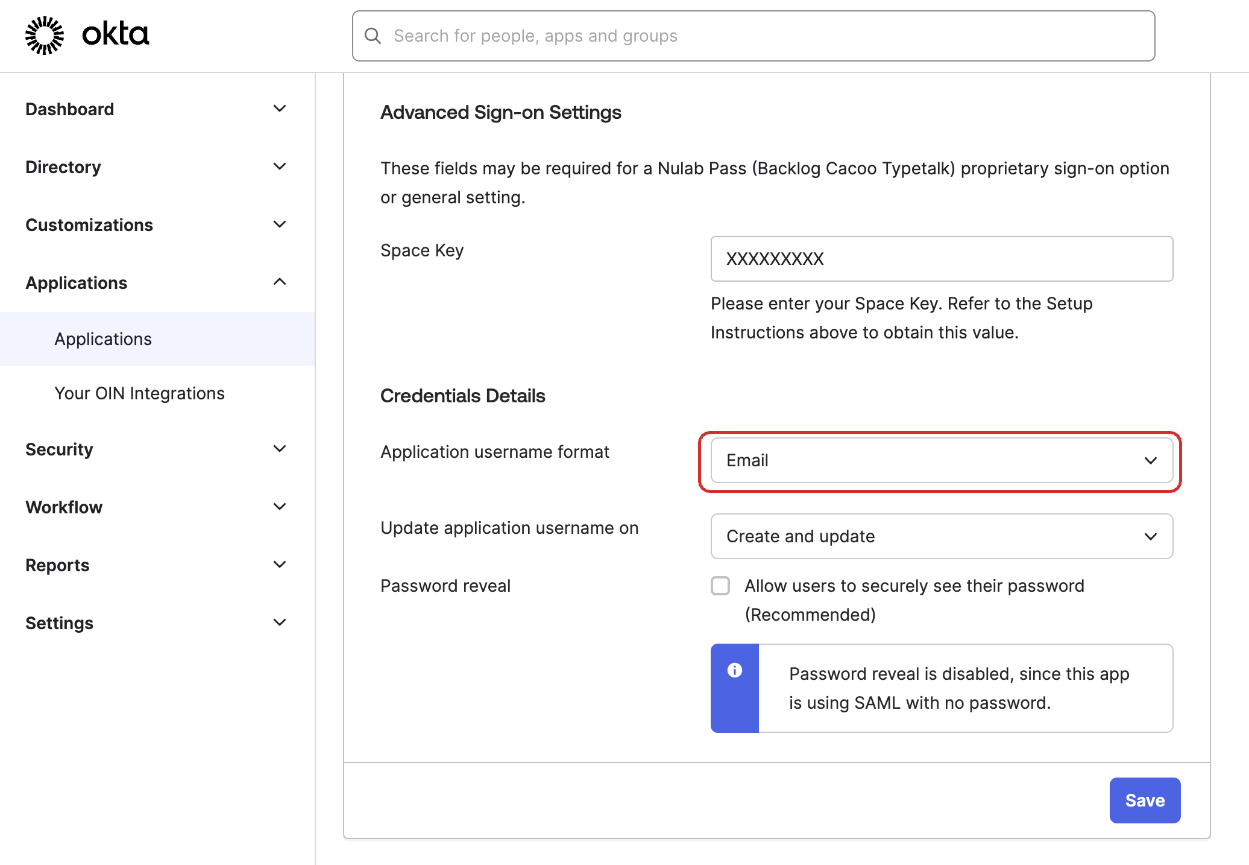Open Update application username on dropdown

[x=942, y=537]
